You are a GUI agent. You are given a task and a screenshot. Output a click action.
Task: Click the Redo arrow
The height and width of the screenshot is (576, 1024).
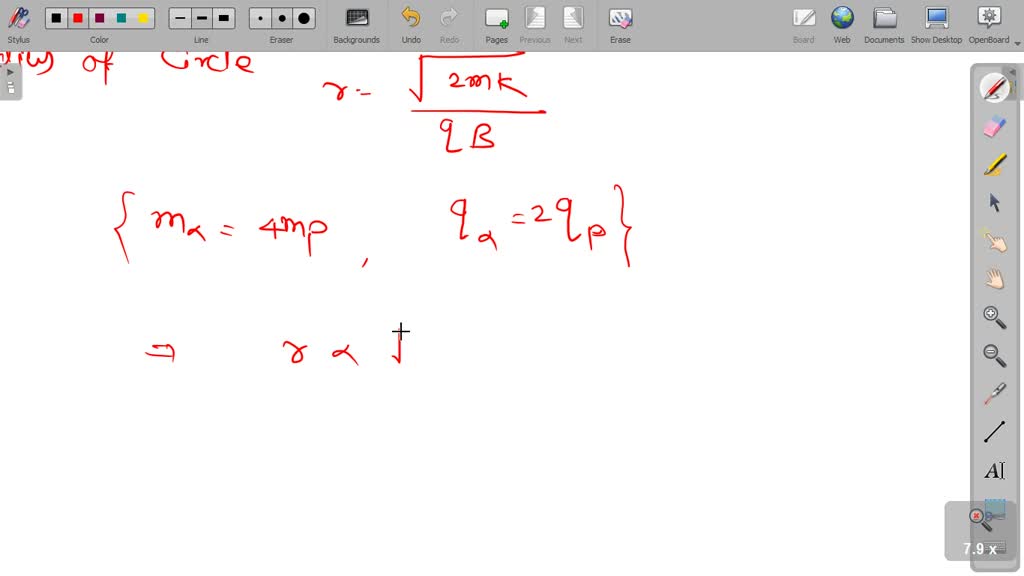tap(449, 24)
